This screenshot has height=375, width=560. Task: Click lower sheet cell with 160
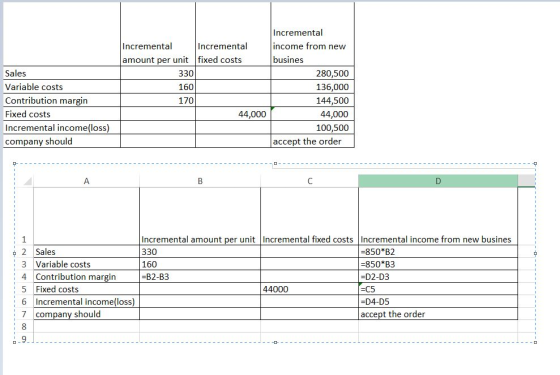[x=200, y=264]
